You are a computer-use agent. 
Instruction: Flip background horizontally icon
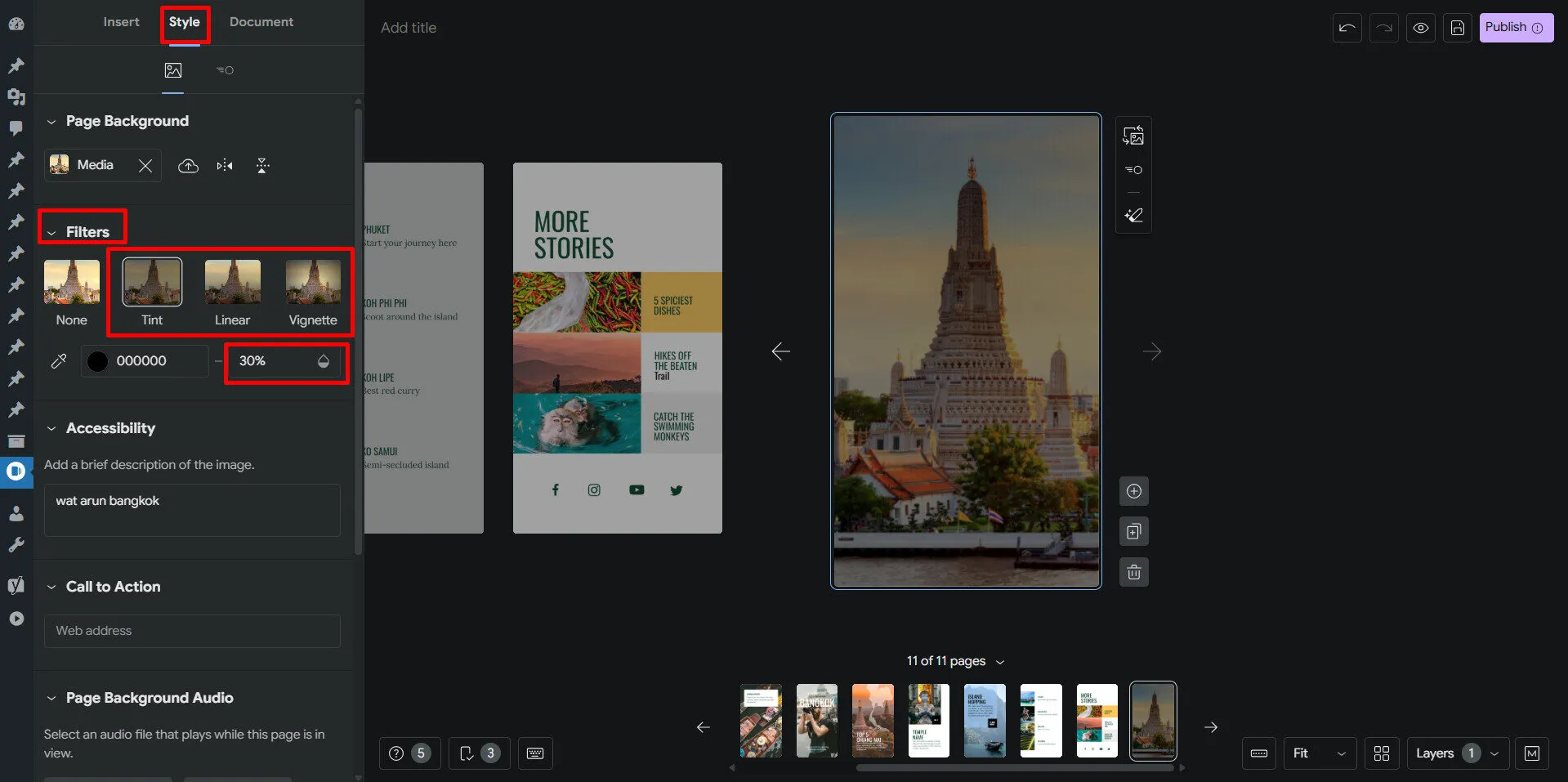225,166
